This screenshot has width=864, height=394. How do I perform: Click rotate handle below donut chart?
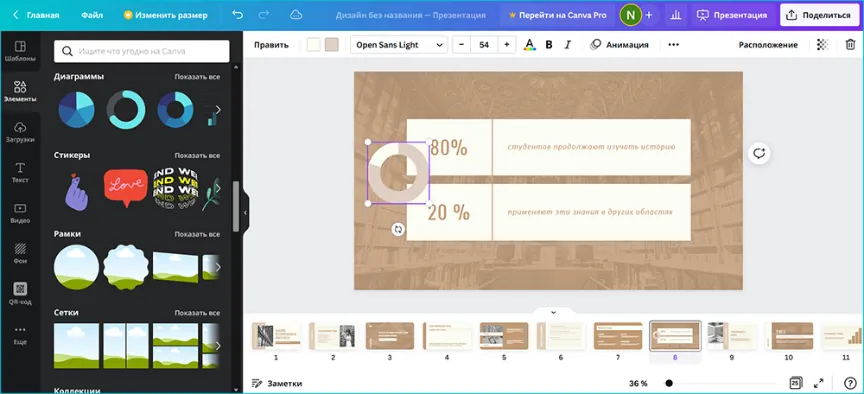tap(398, 229)
